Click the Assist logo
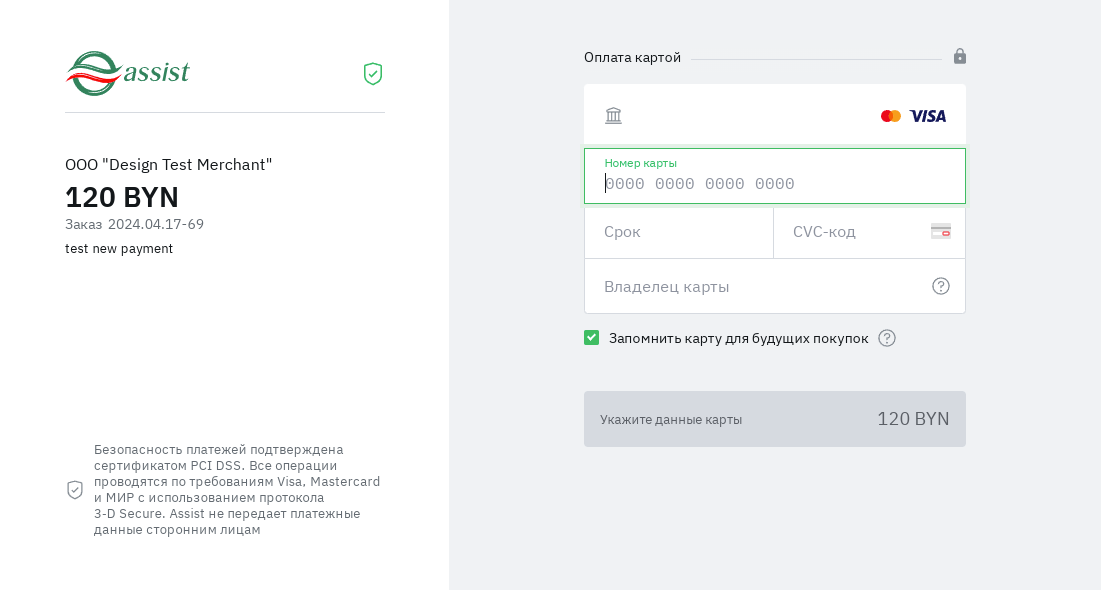 [127, 73]
